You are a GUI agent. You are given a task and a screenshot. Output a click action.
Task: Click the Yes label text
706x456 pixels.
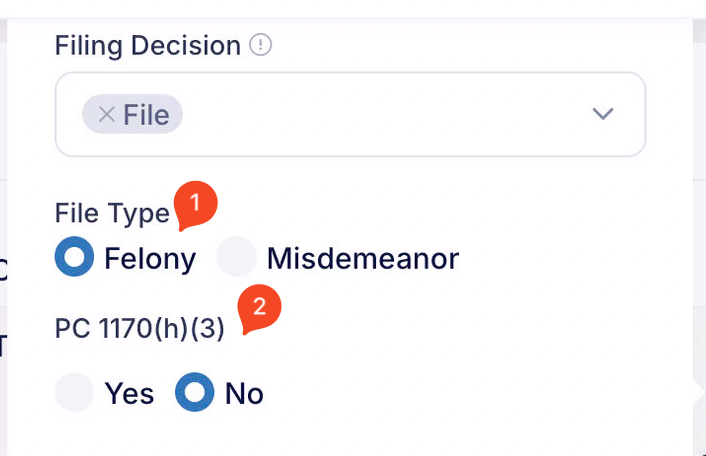coord(129,393)
